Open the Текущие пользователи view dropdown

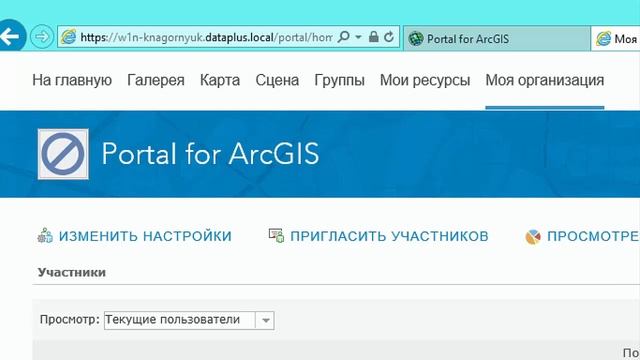pos(189,320)
